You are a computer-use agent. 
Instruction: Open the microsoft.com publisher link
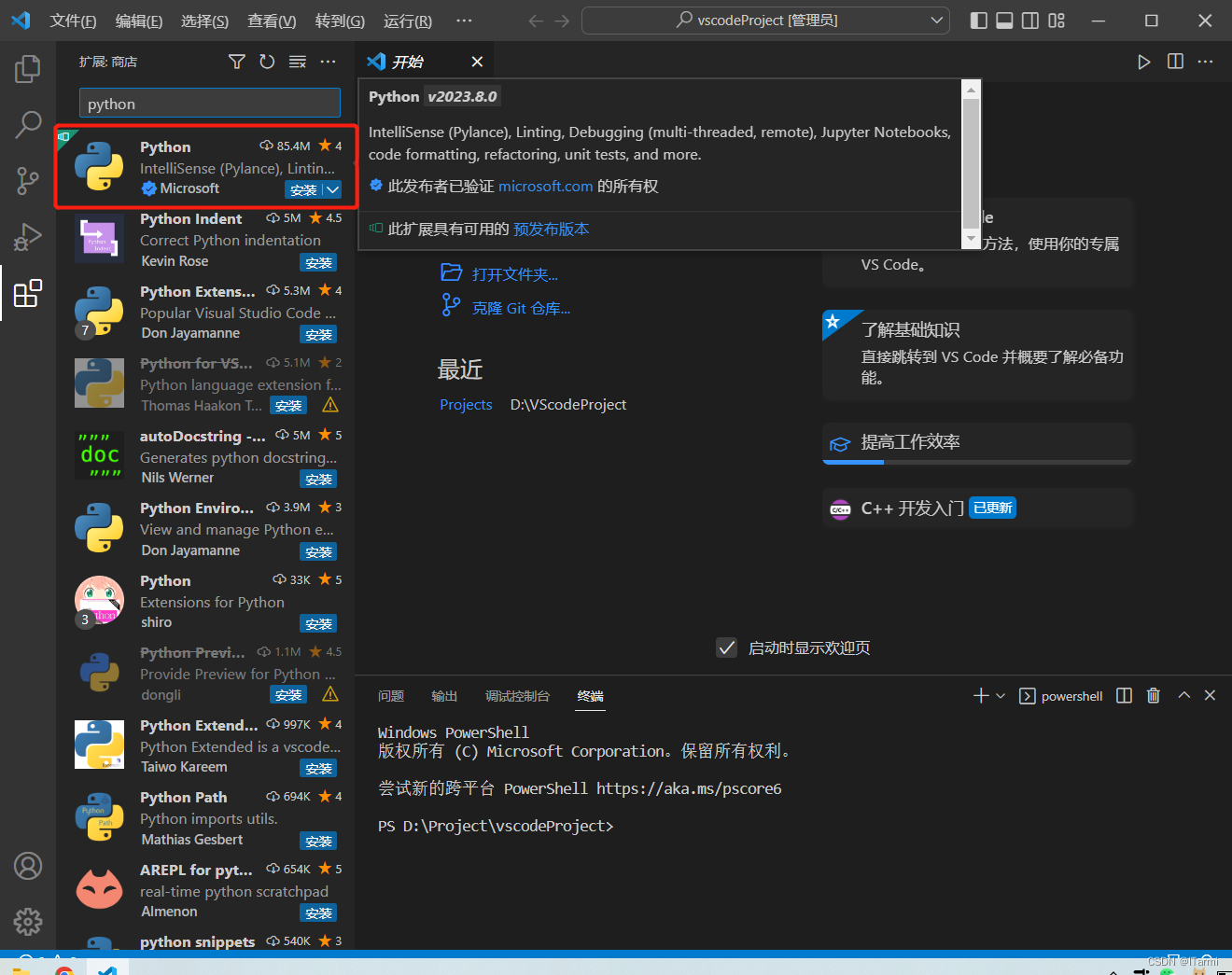pos(545,186)
